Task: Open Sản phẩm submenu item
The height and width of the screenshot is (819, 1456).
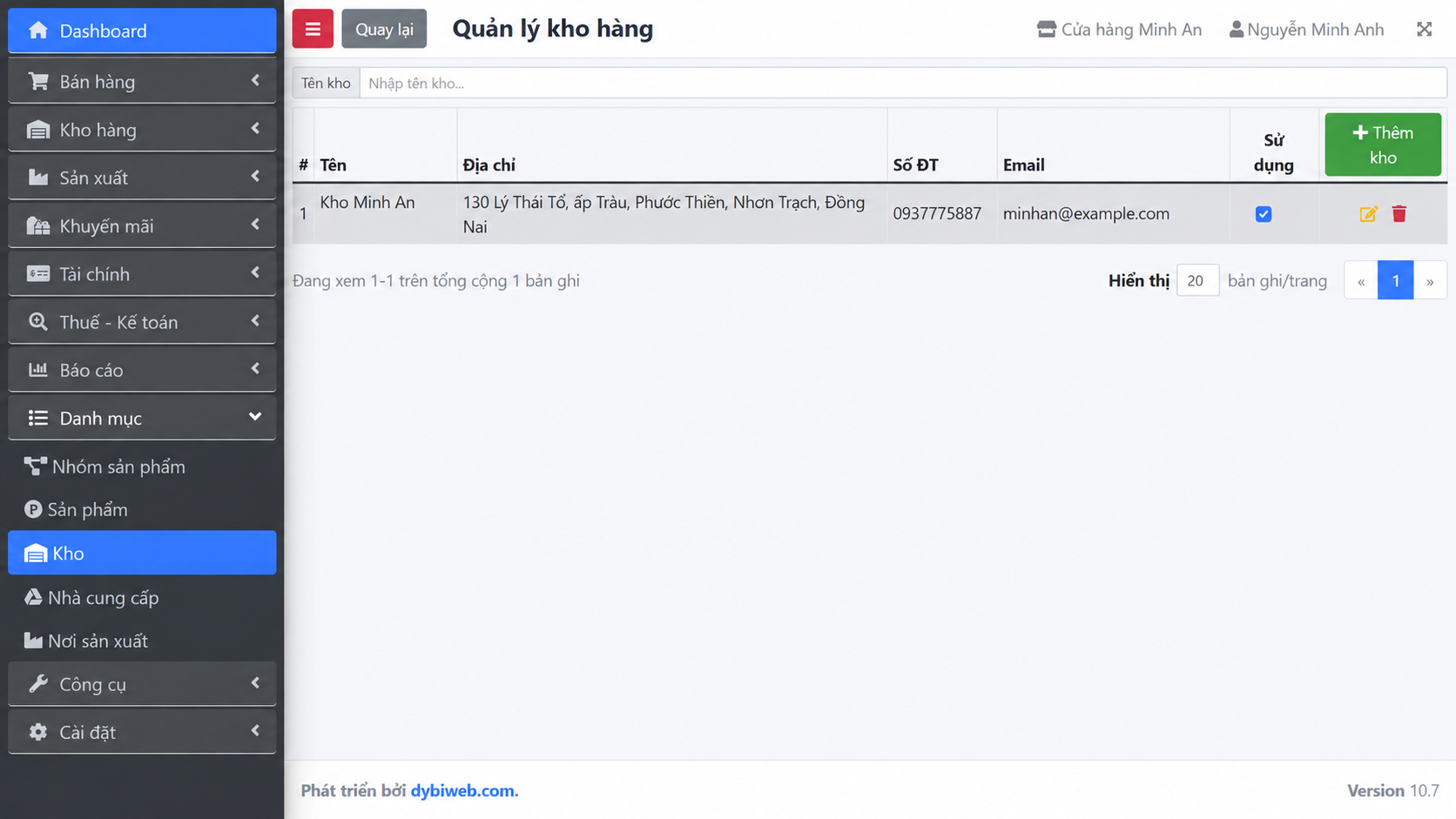Action: pyautogui.click(x=142, y=510)
